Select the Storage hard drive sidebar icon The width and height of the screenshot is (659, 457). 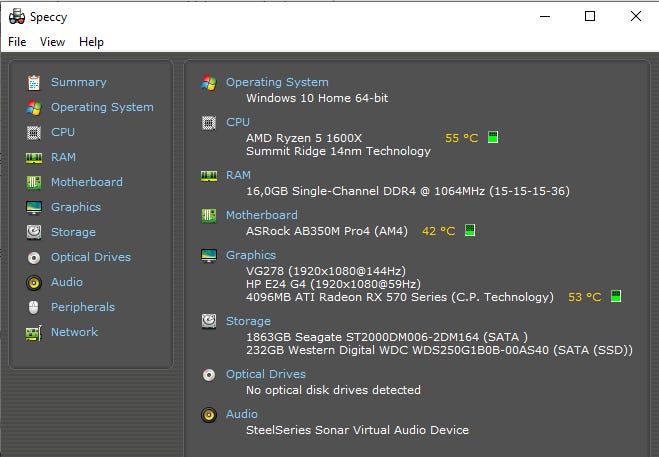34,232
